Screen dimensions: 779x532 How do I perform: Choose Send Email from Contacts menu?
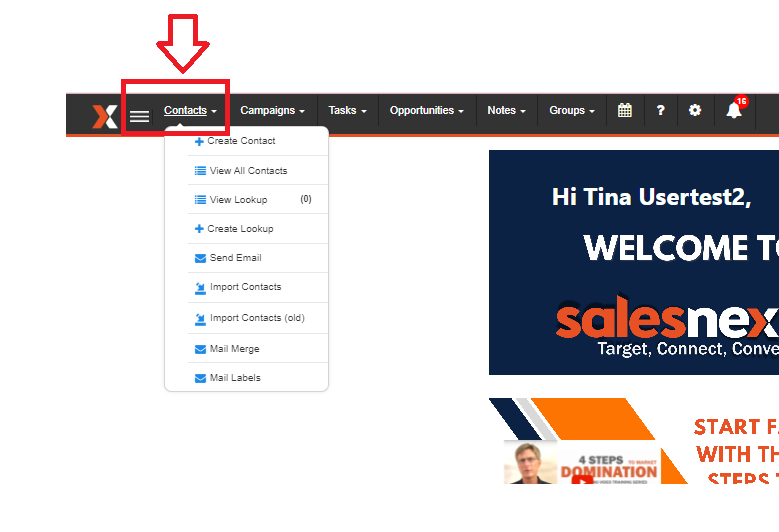[235, 258]
